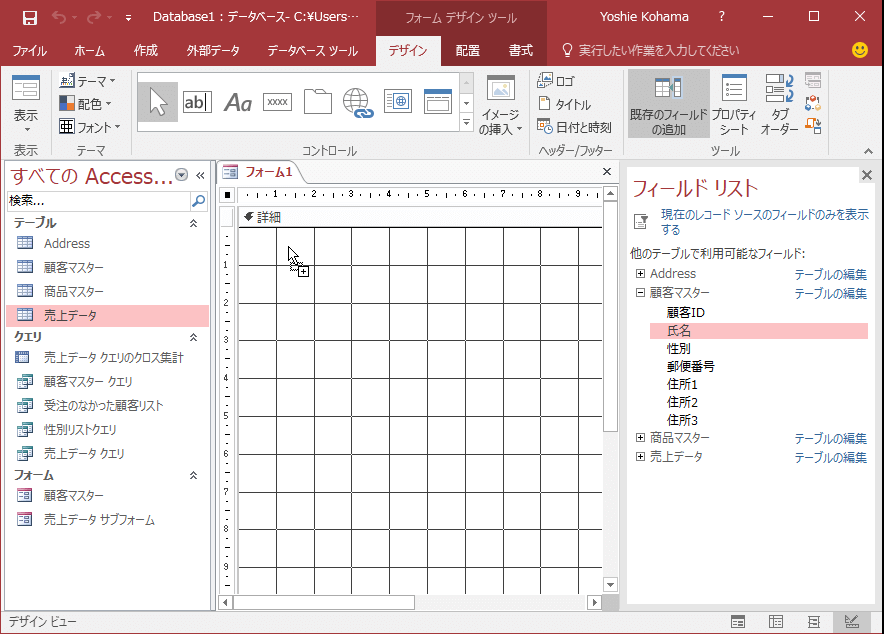Select the Label control tool
The width and height of the screenshot is (884, 634).
[238, 102]
